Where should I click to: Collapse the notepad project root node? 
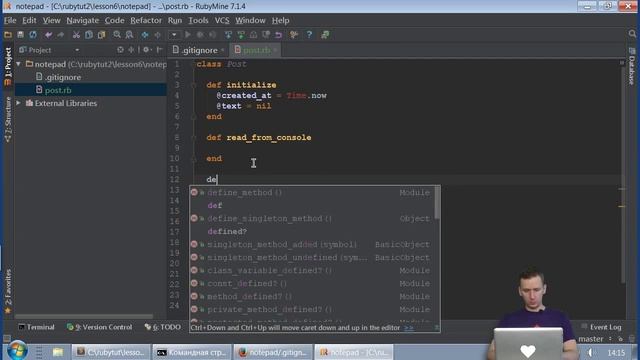tap(18, 64)
